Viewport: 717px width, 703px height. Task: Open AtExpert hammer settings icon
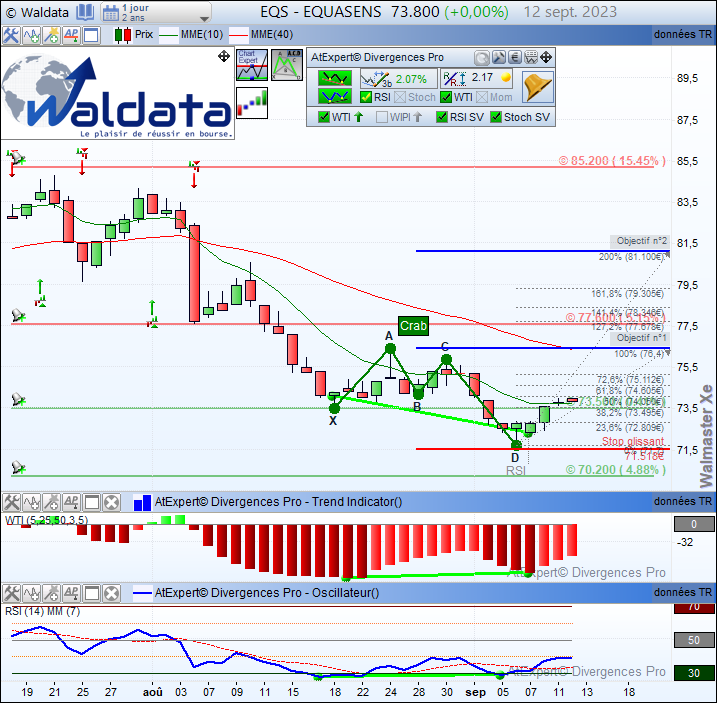pyautogui.click(x=498, y=58)
